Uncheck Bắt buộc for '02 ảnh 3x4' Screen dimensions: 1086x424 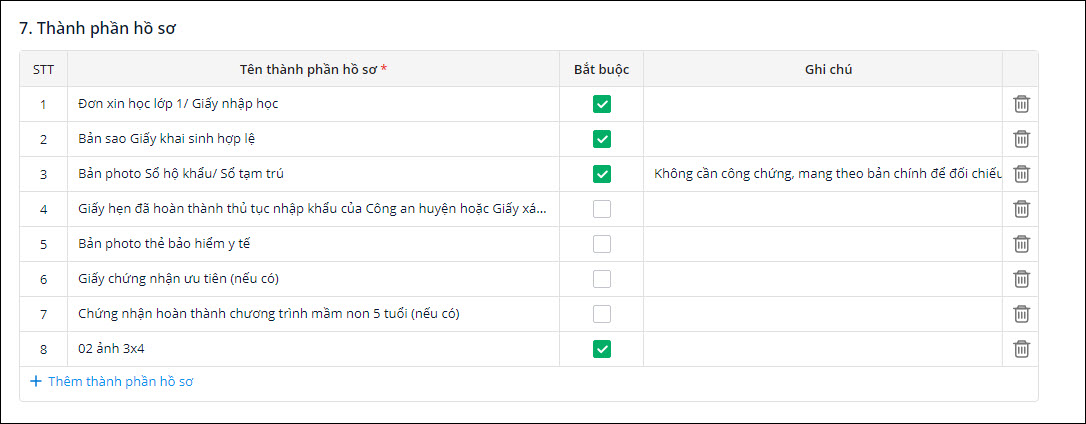[601, 349]
